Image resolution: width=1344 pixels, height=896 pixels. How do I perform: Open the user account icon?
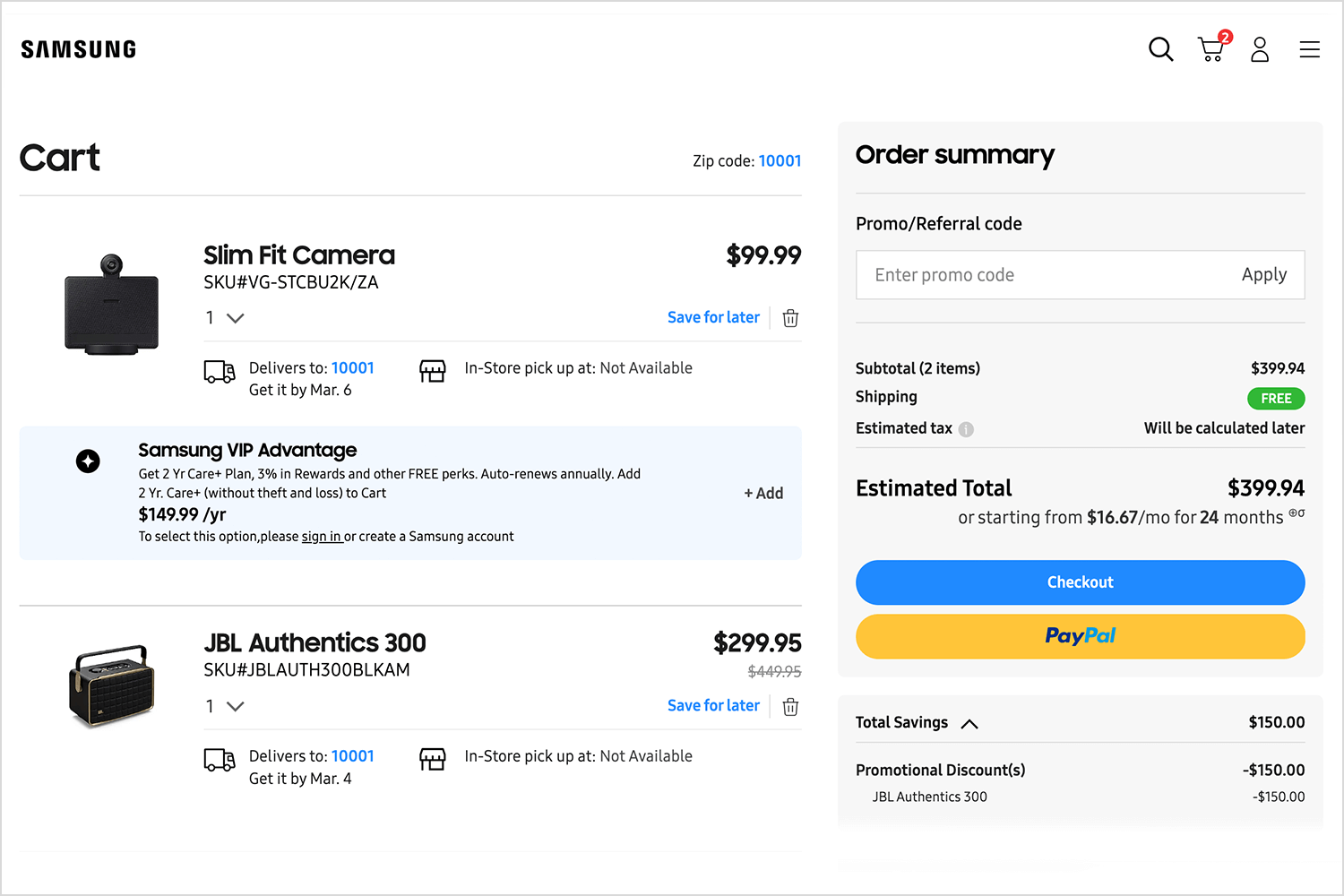pos(1260,49)
